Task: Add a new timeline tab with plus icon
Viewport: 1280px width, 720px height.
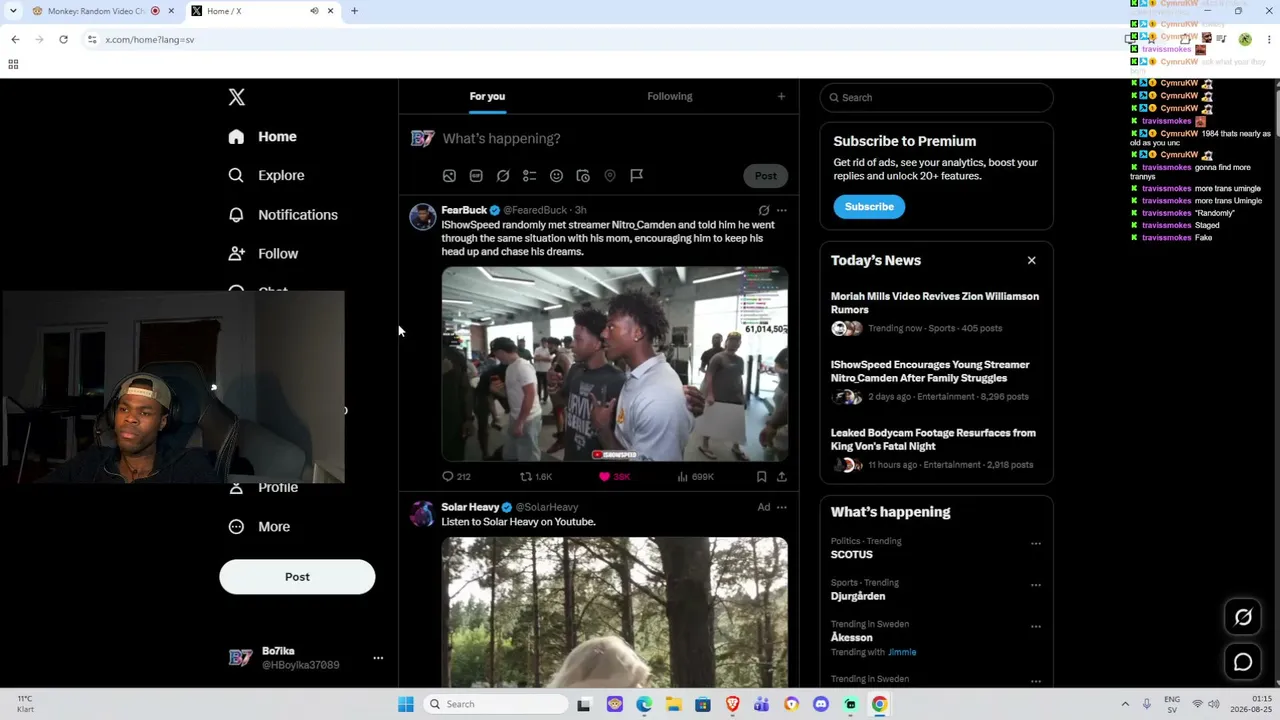Action: [x=781, y=96]
